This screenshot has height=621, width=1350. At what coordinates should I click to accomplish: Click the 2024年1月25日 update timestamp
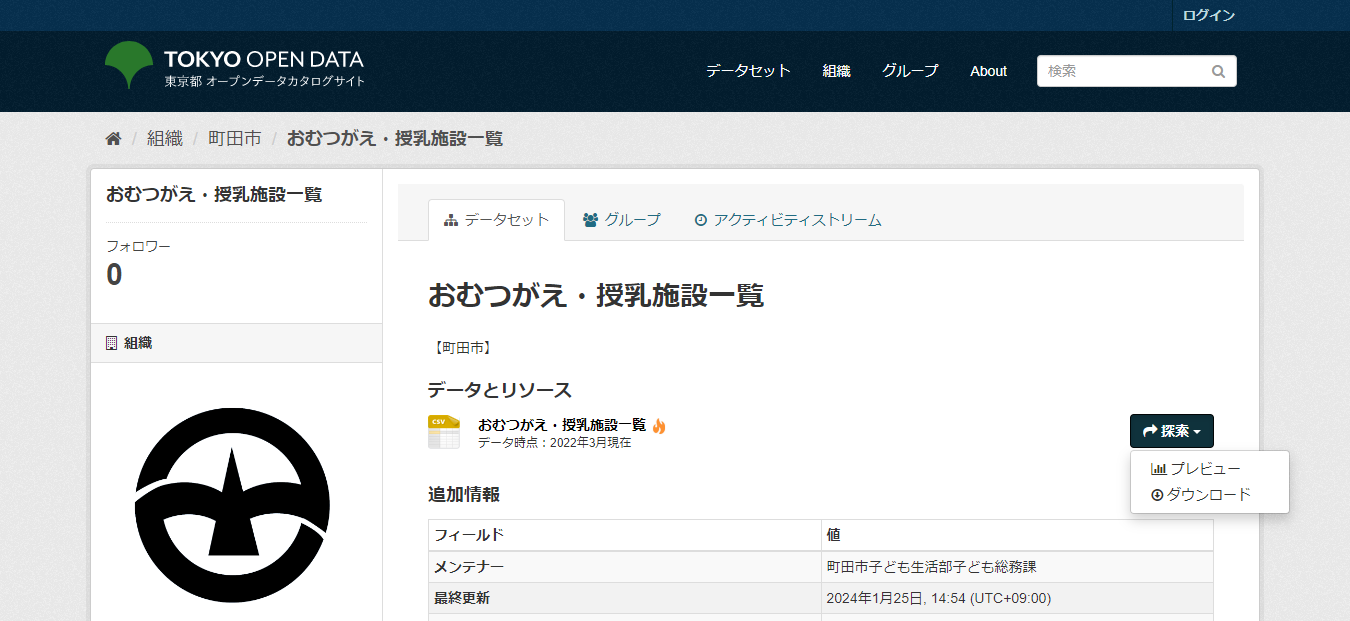coord(938,598)
